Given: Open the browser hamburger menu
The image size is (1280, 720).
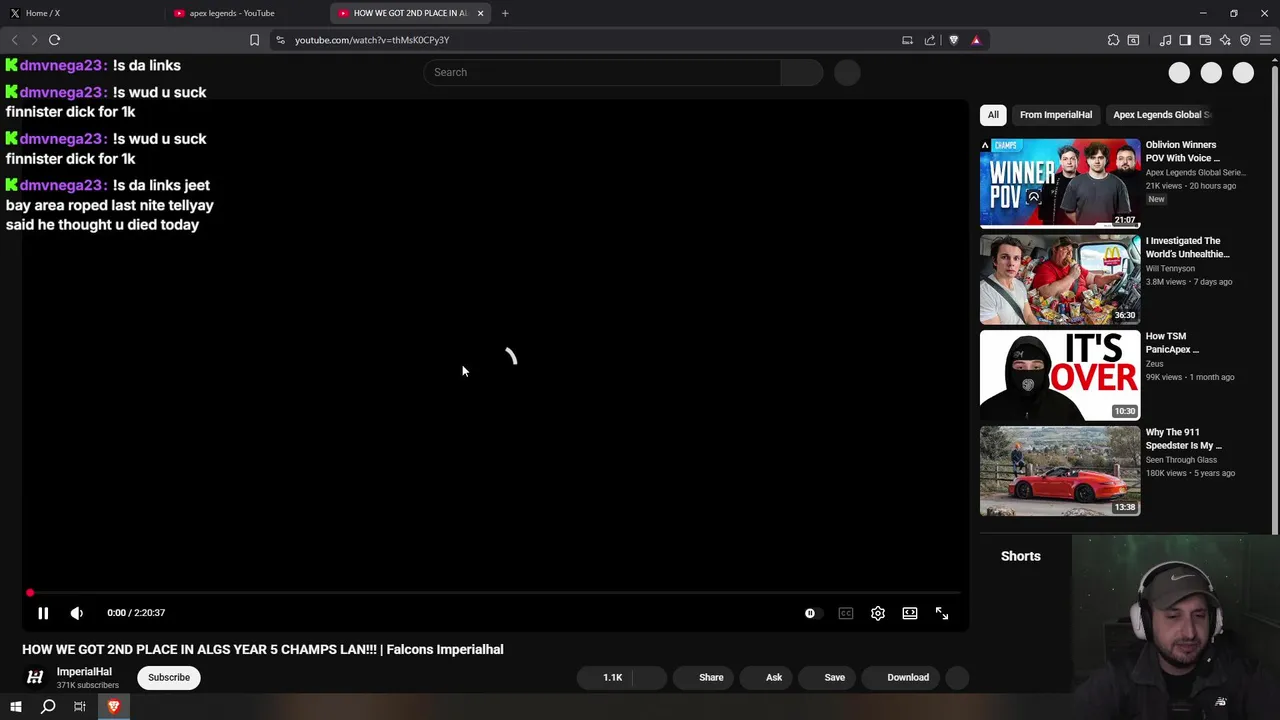Looking at the screenshot, I should (1265, 40).
